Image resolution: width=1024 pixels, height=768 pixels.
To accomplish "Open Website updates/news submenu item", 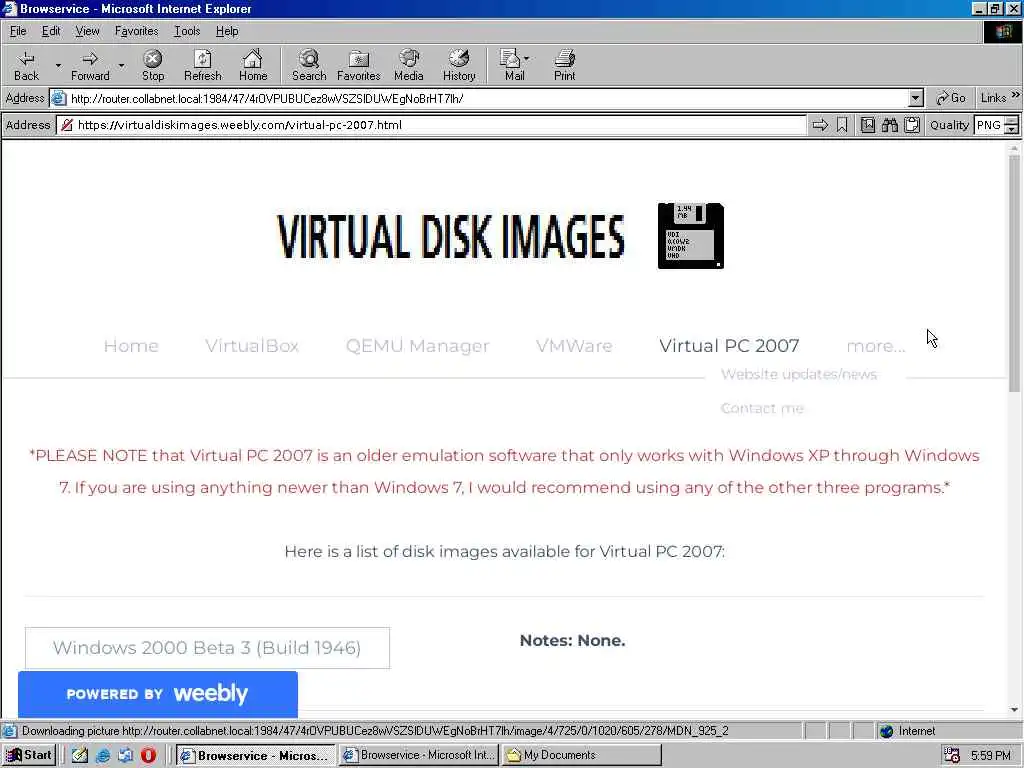I will [x=799, y=374].
